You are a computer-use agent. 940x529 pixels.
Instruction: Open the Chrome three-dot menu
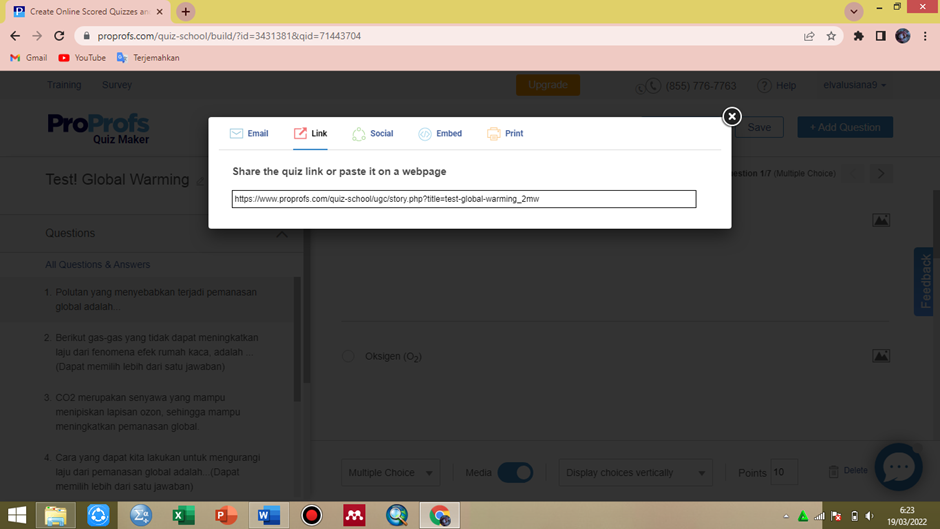coord(925,36)
